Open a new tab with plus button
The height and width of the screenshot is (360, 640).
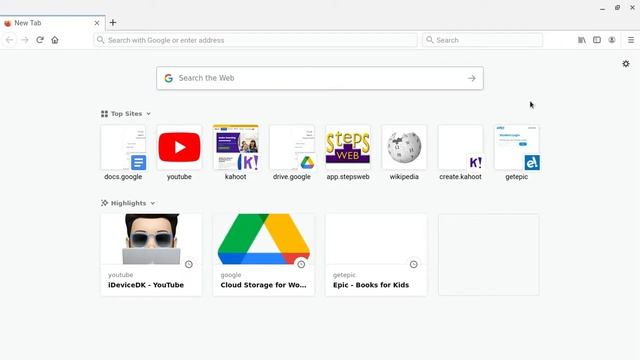click(113, 23)
